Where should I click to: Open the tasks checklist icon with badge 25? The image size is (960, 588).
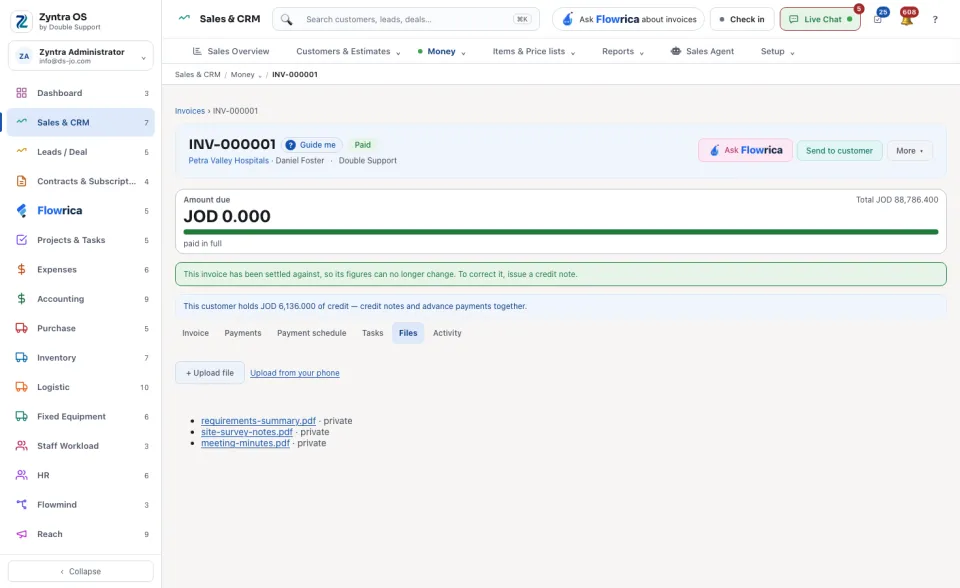(x=878, y=20)
